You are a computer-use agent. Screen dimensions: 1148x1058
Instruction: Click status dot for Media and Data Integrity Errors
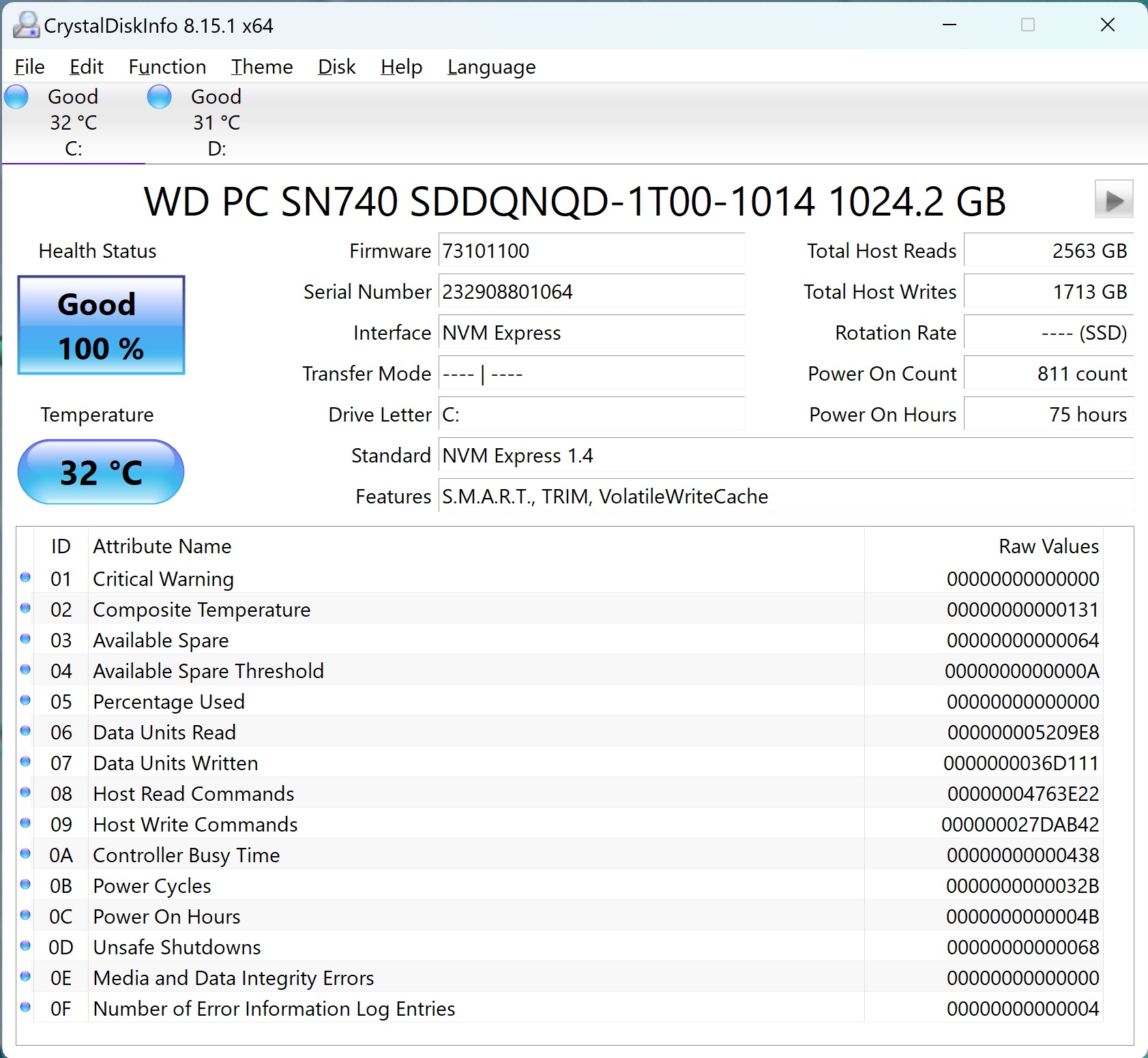tap(25, 977)
